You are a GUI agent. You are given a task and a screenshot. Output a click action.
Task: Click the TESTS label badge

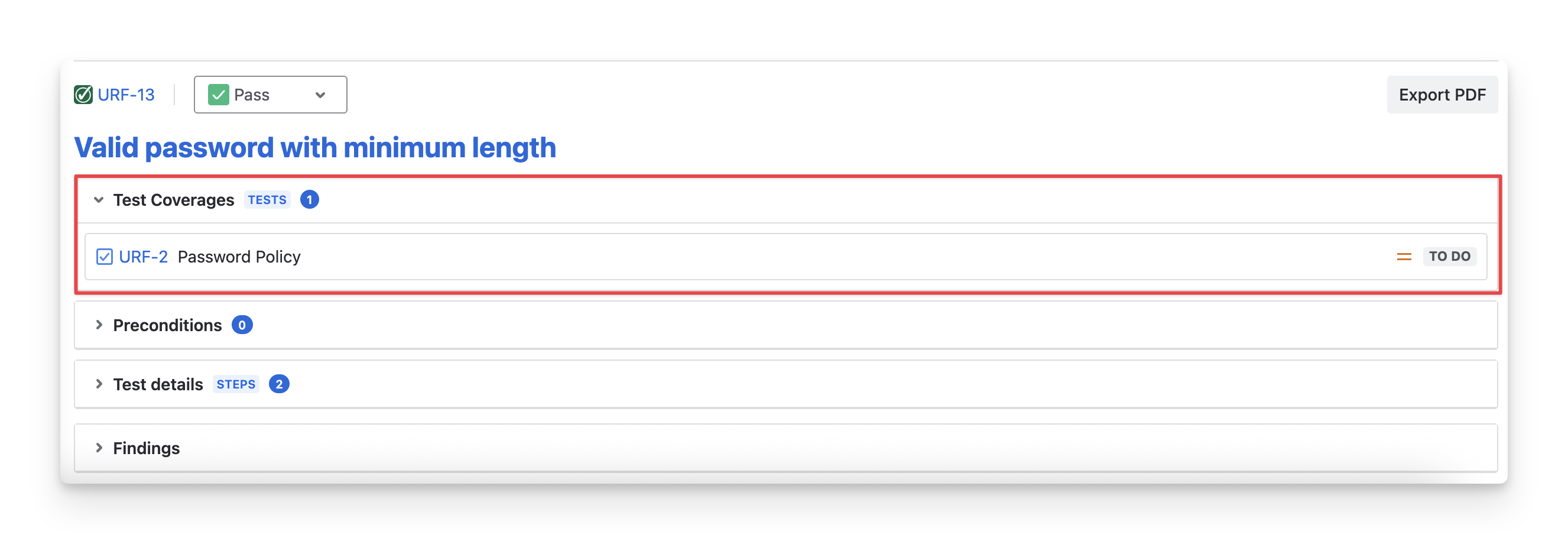(267, 200)
